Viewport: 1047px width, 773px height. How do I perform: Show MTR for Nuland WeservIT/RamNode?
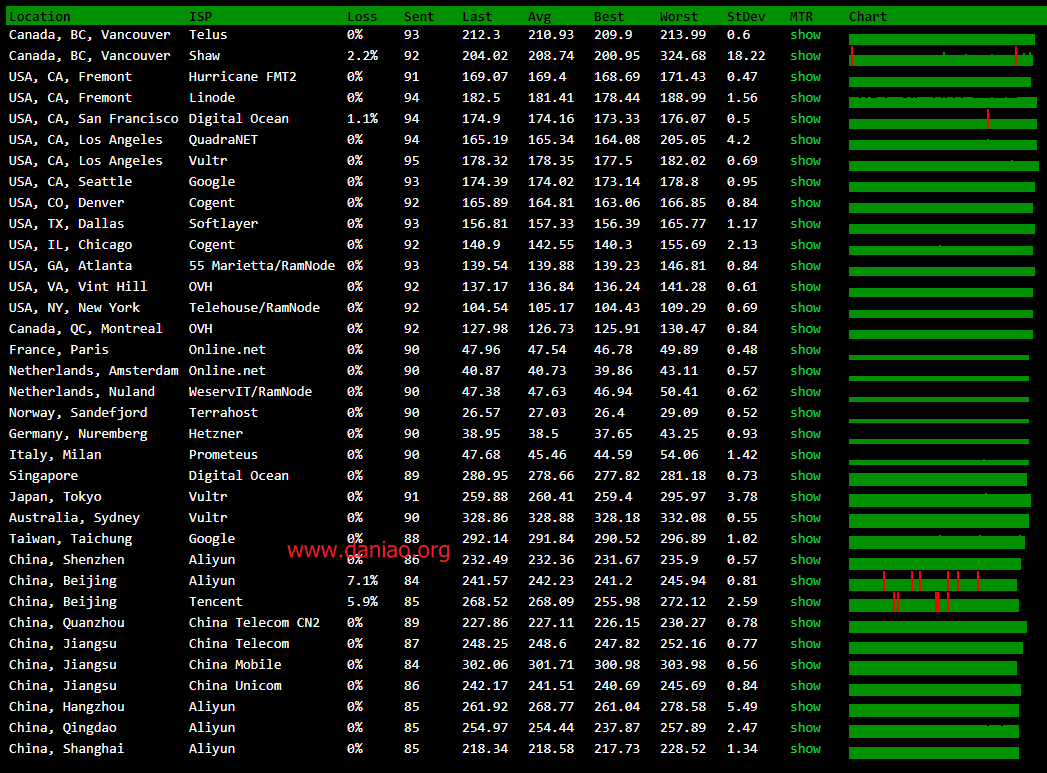pos(805,392)
